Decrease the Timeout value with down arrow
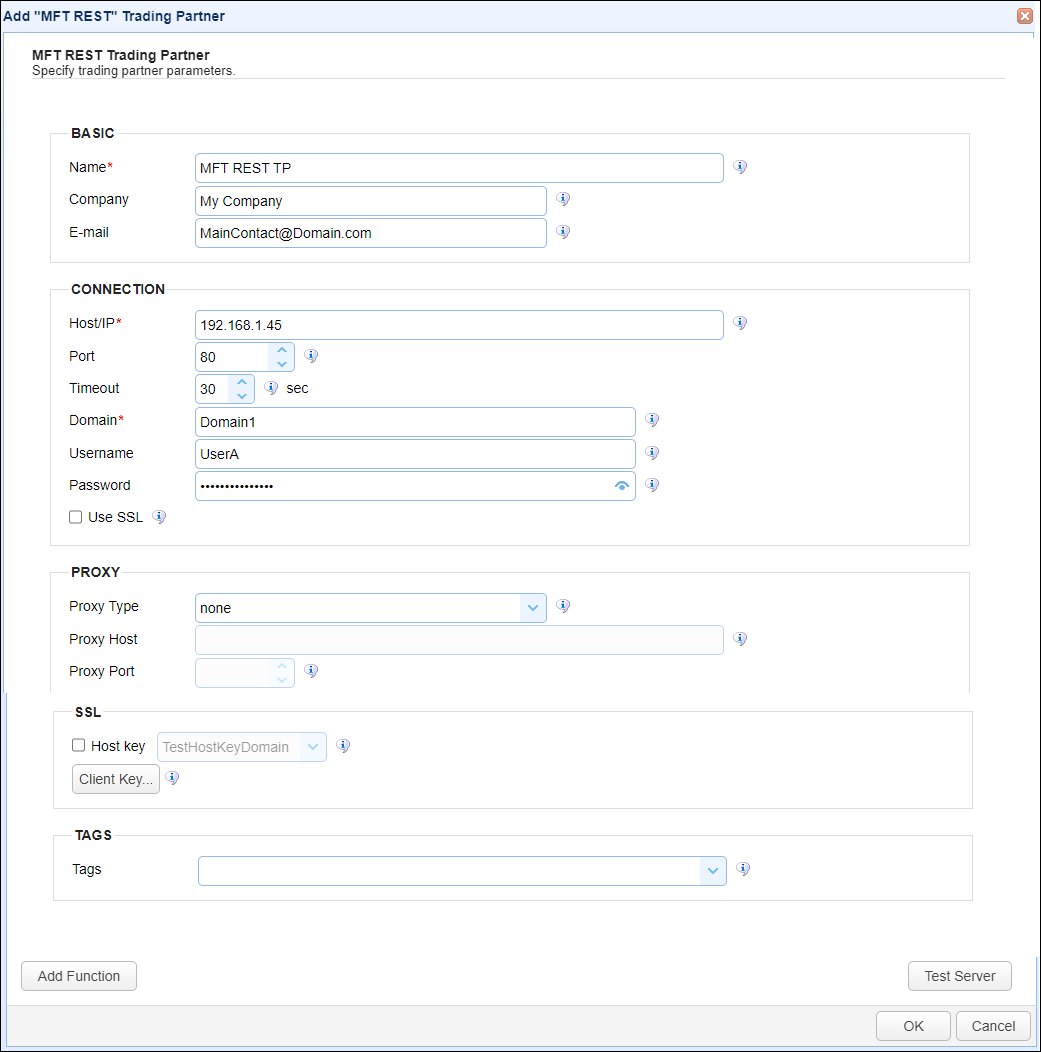 coord(241,396)
